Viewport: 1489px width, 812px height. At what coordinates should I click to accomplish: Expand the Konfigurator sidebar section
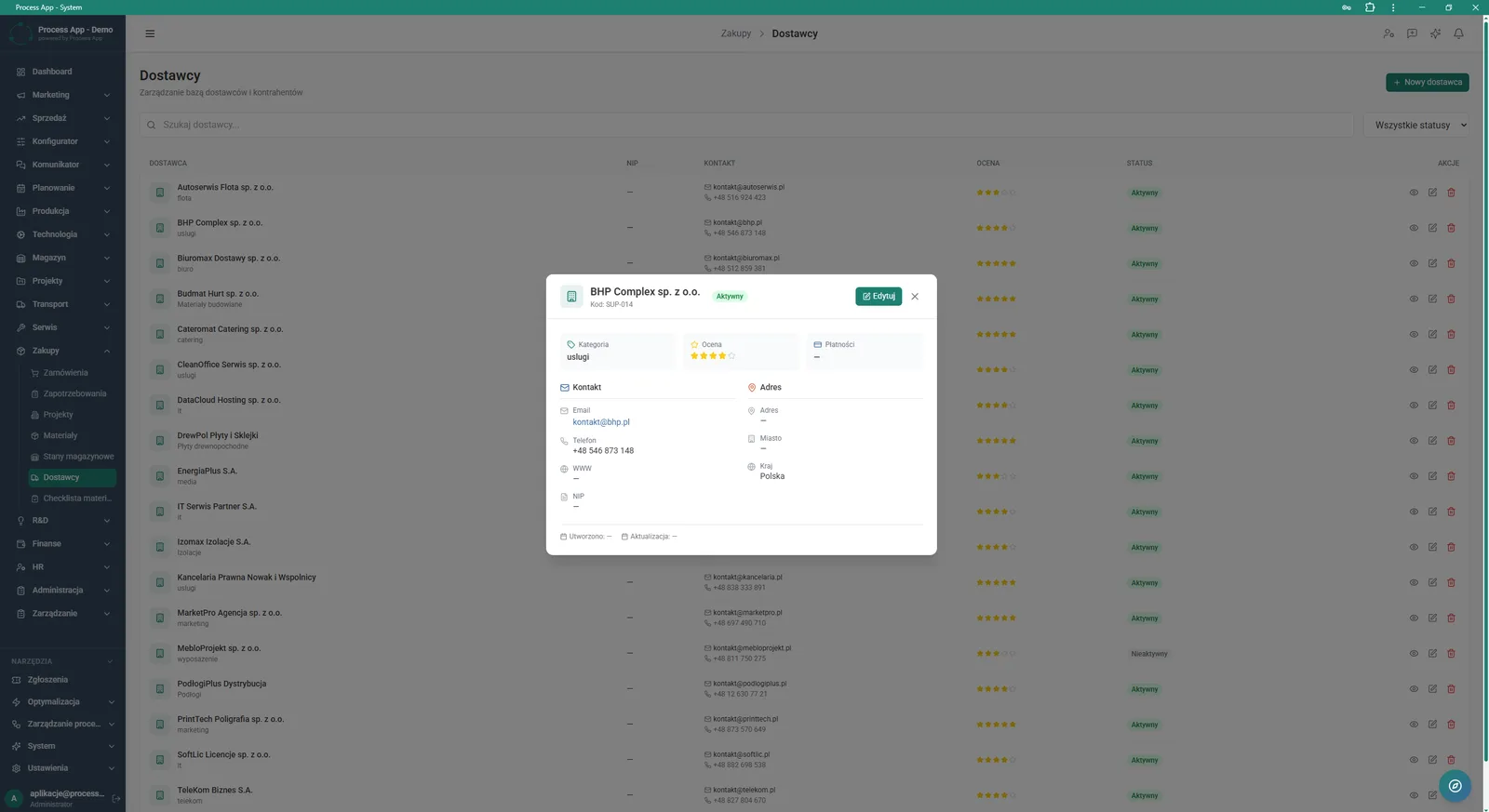(62, 141)
